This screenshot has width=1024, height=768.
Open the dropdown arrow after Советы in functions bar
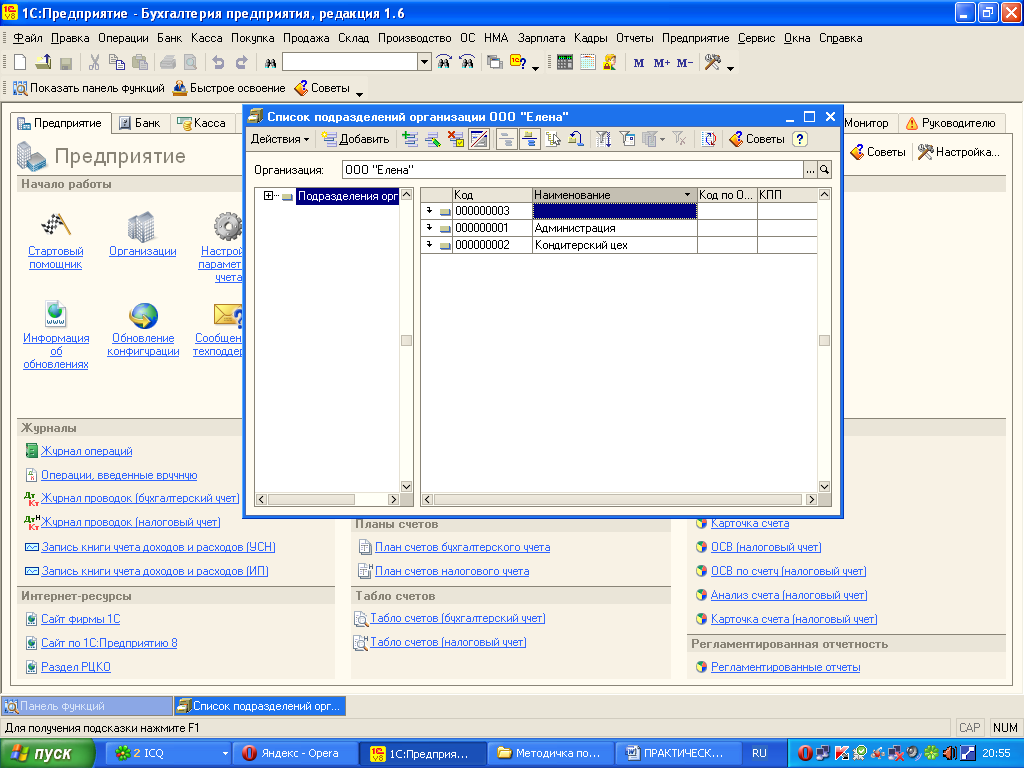pyautogui.click(x=359, y=95)
